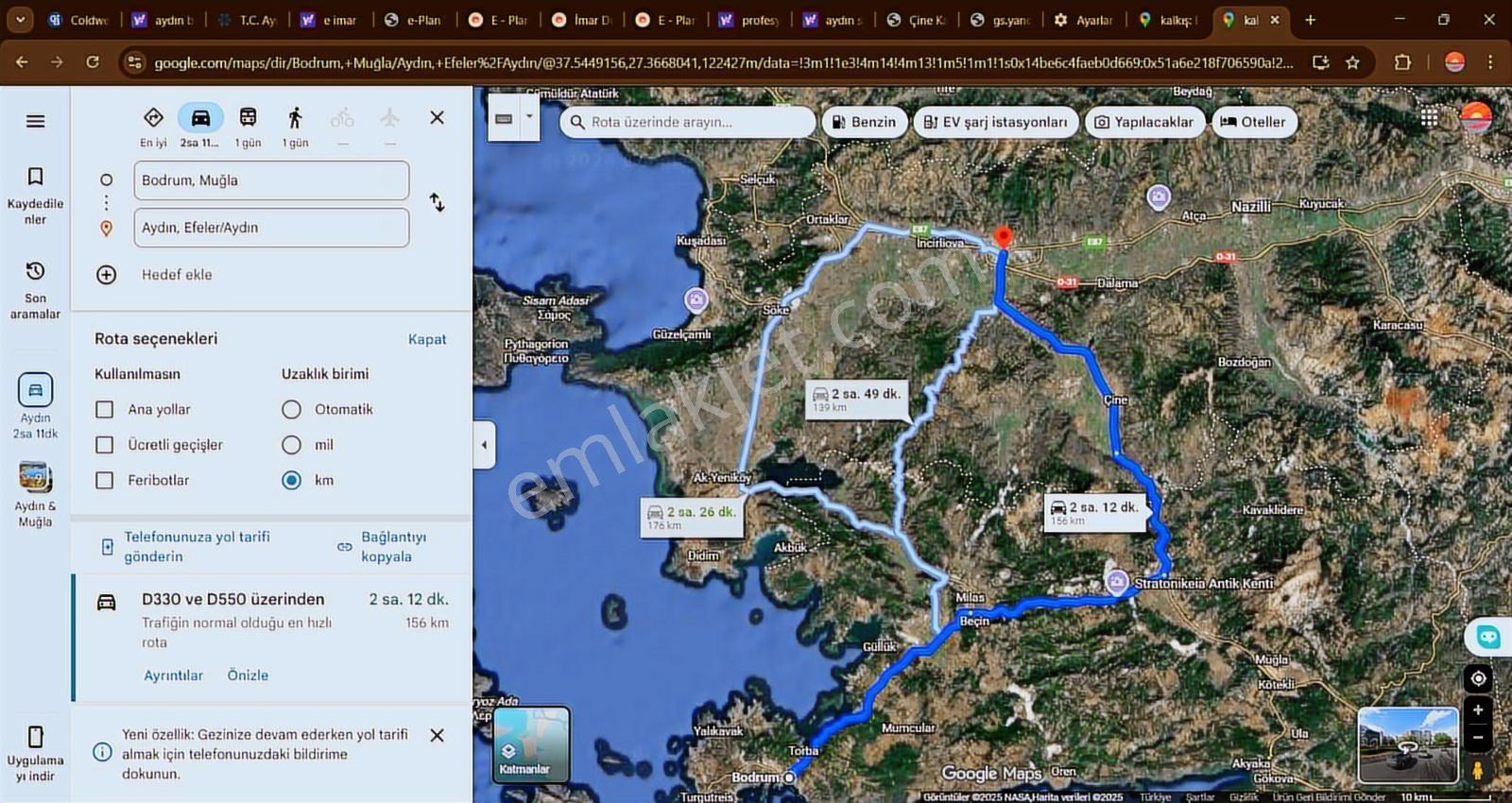Select the mil distance unit
Viewport: 1512px width, 803px height.
pyautogui.click(x=291, y=445)
